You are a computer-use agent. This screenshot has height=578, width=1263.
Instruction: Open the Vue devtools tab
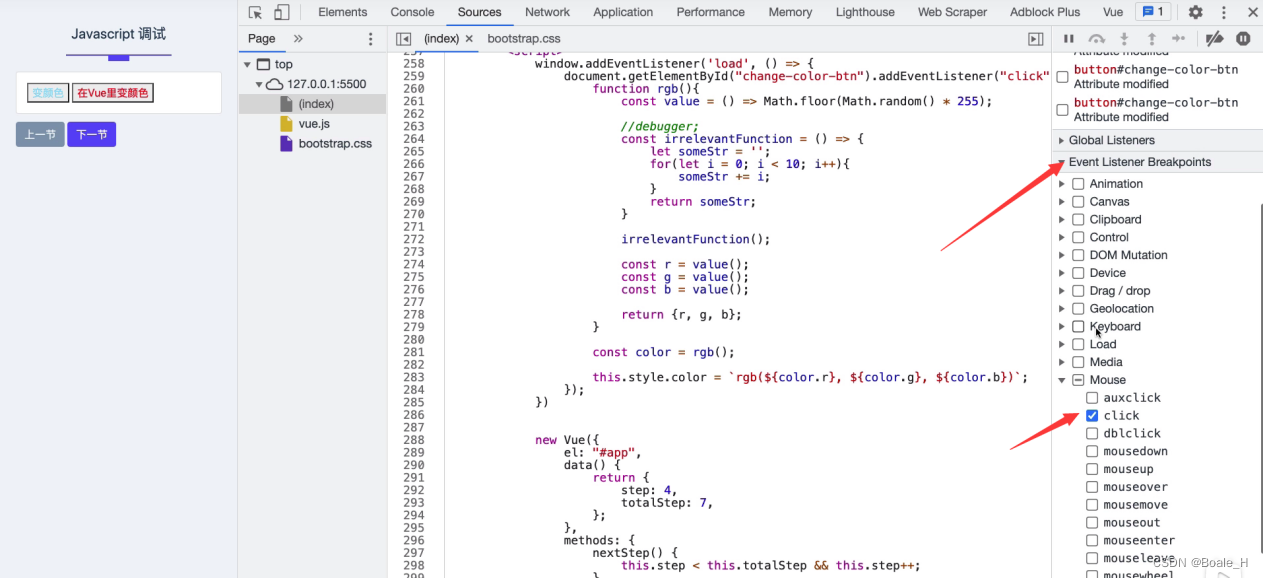1113,12
